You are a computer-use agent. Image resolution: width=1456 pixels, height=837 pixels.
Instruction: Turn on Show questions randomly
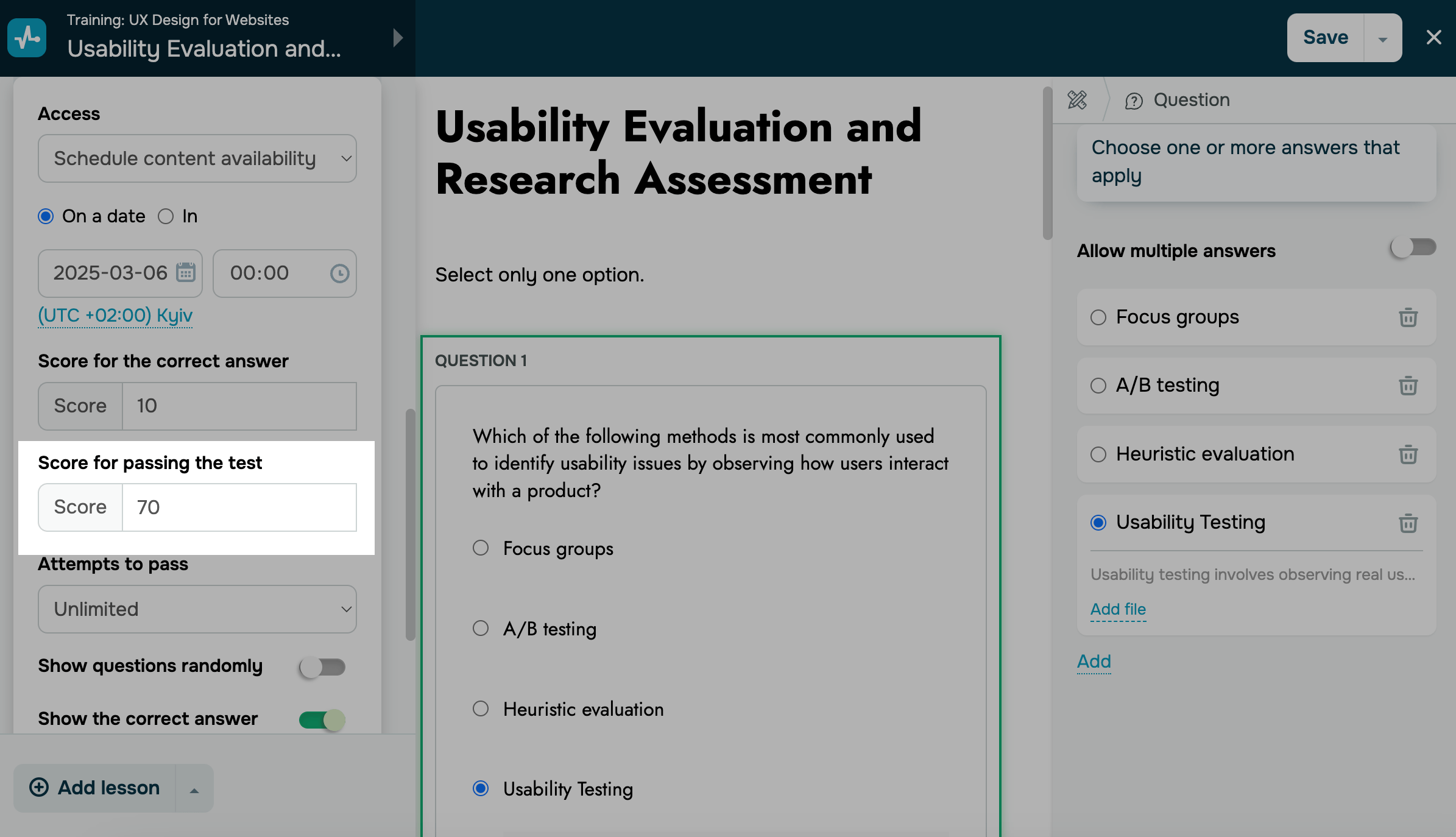pos(322,667)
